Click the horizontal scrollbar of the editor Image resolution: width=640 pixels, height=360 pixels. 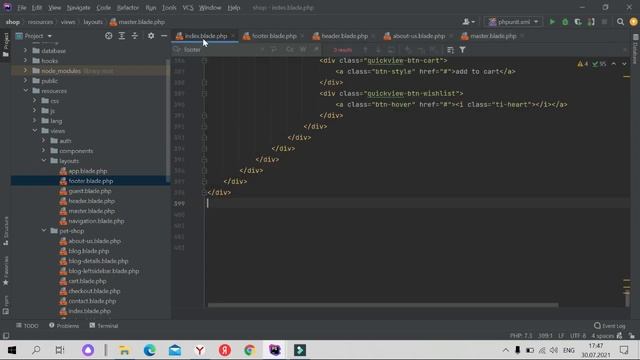click(383, 305)
